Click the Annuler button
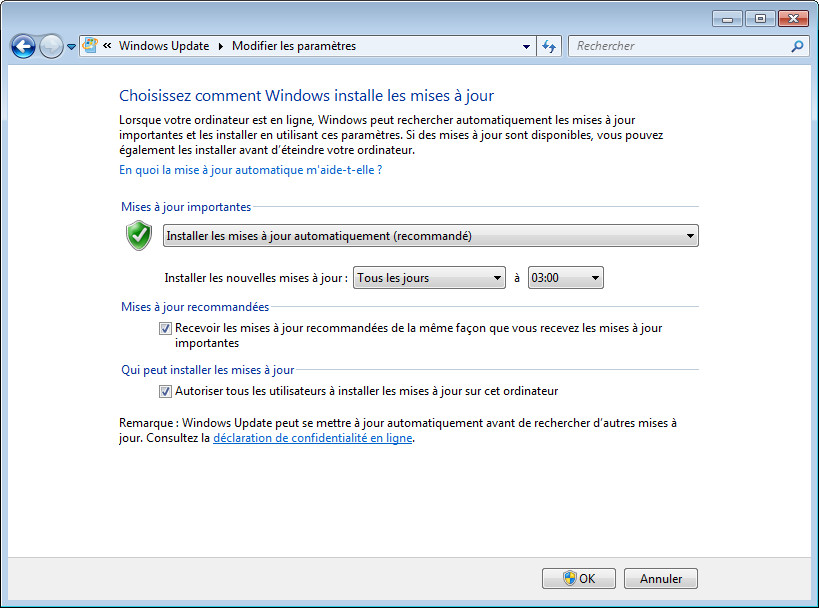 tap(661, 578)
